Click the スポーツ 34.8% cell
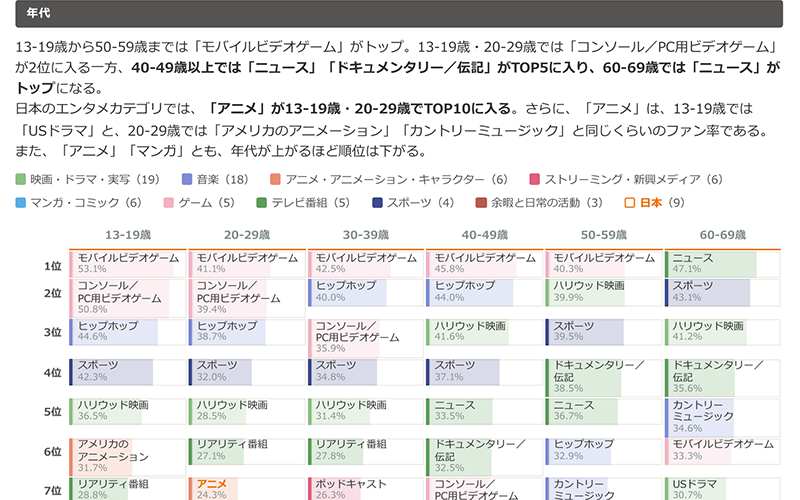Viewport: 800px width, 500px height. pyautogui.click(x=366, y=372)
